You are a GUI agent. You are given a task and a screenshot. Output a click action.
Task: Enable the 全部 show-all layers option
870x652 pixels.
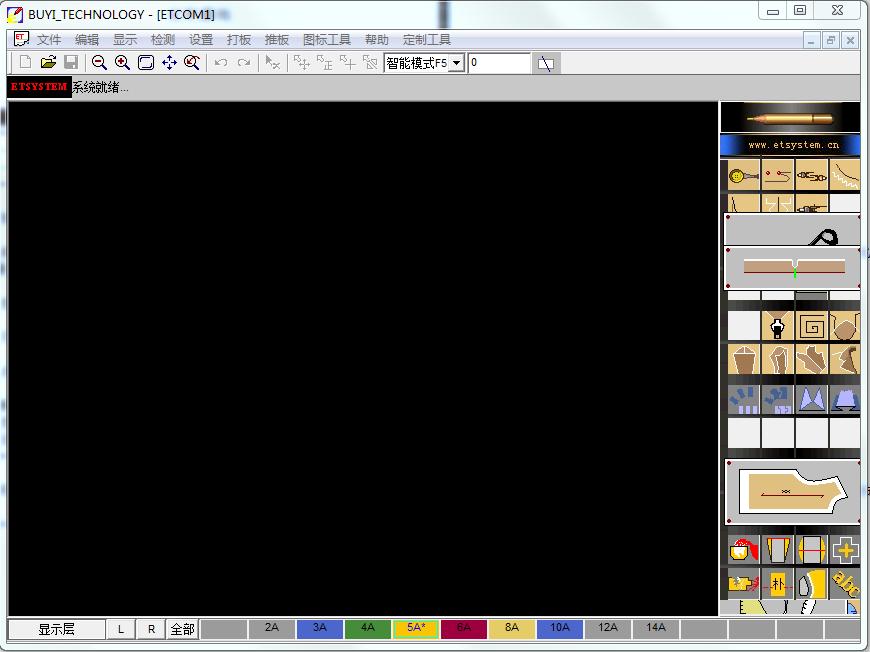click(181, 628)
